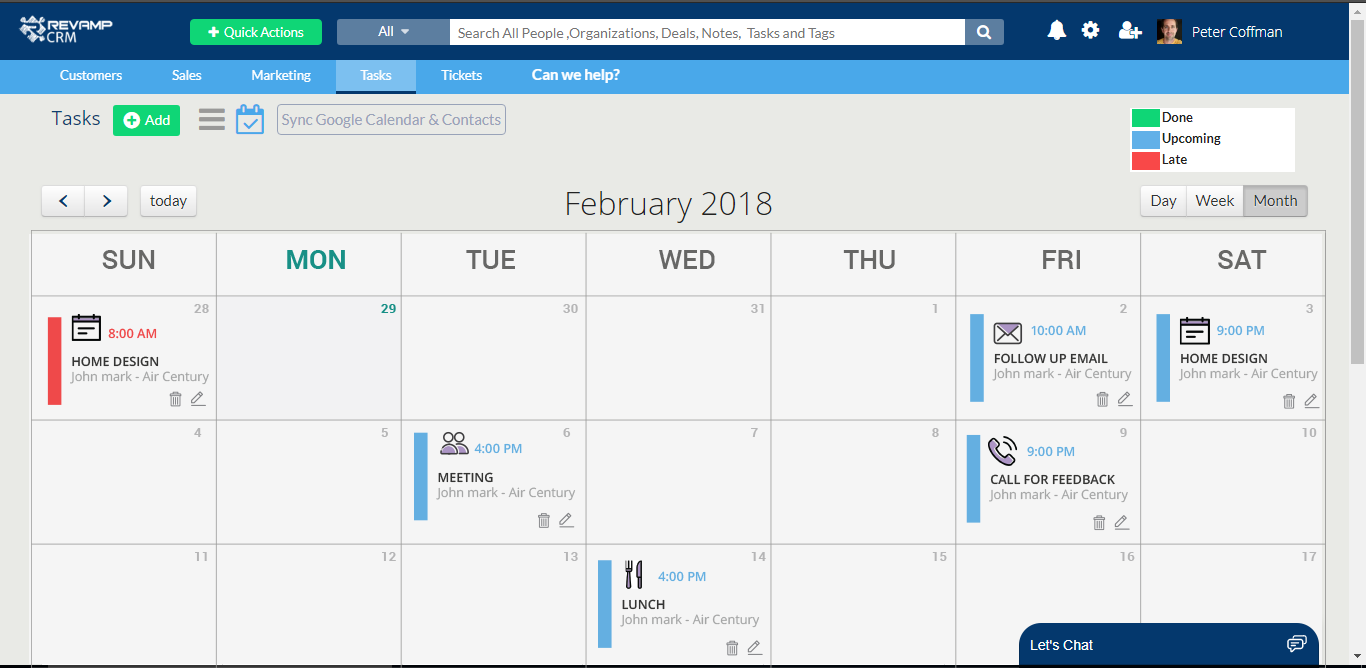Open the Sales menu

[x=187, y=75]
